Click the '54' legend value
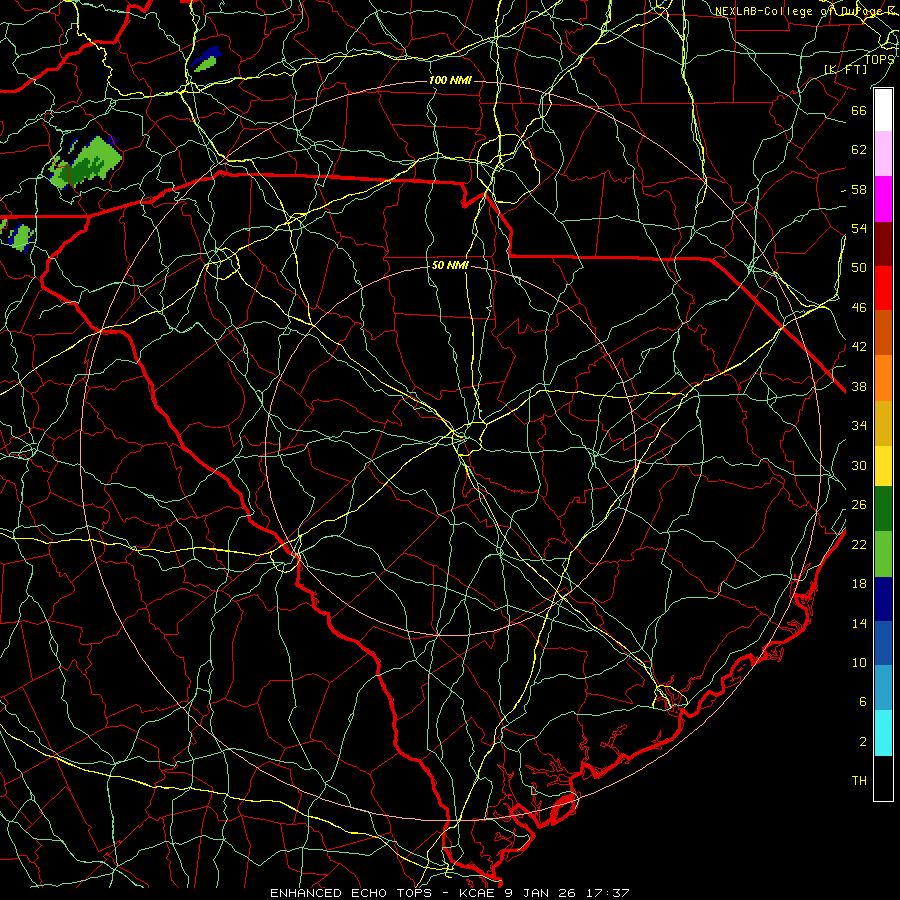Screen dimensions: 900x900 pyautogui.click(x=859, y=228)
